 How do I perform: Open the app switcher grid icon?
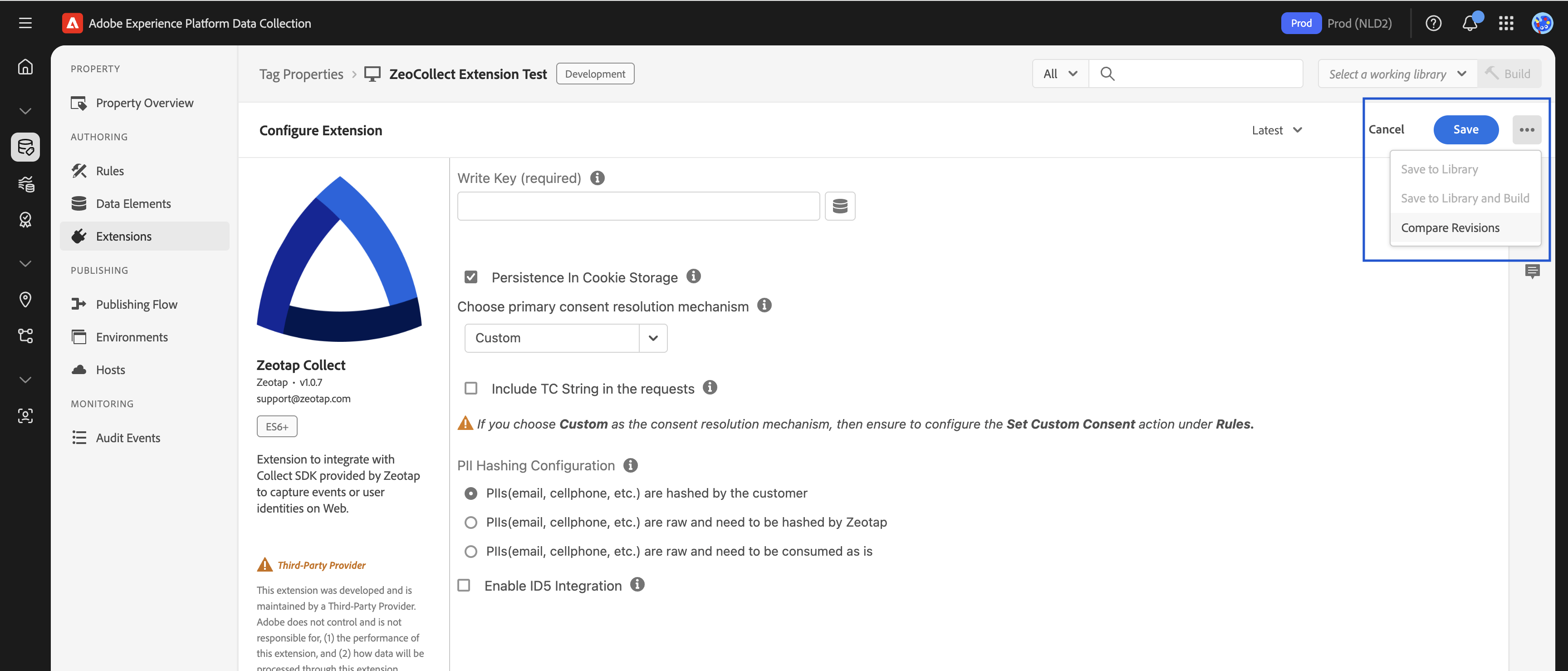1506,23
